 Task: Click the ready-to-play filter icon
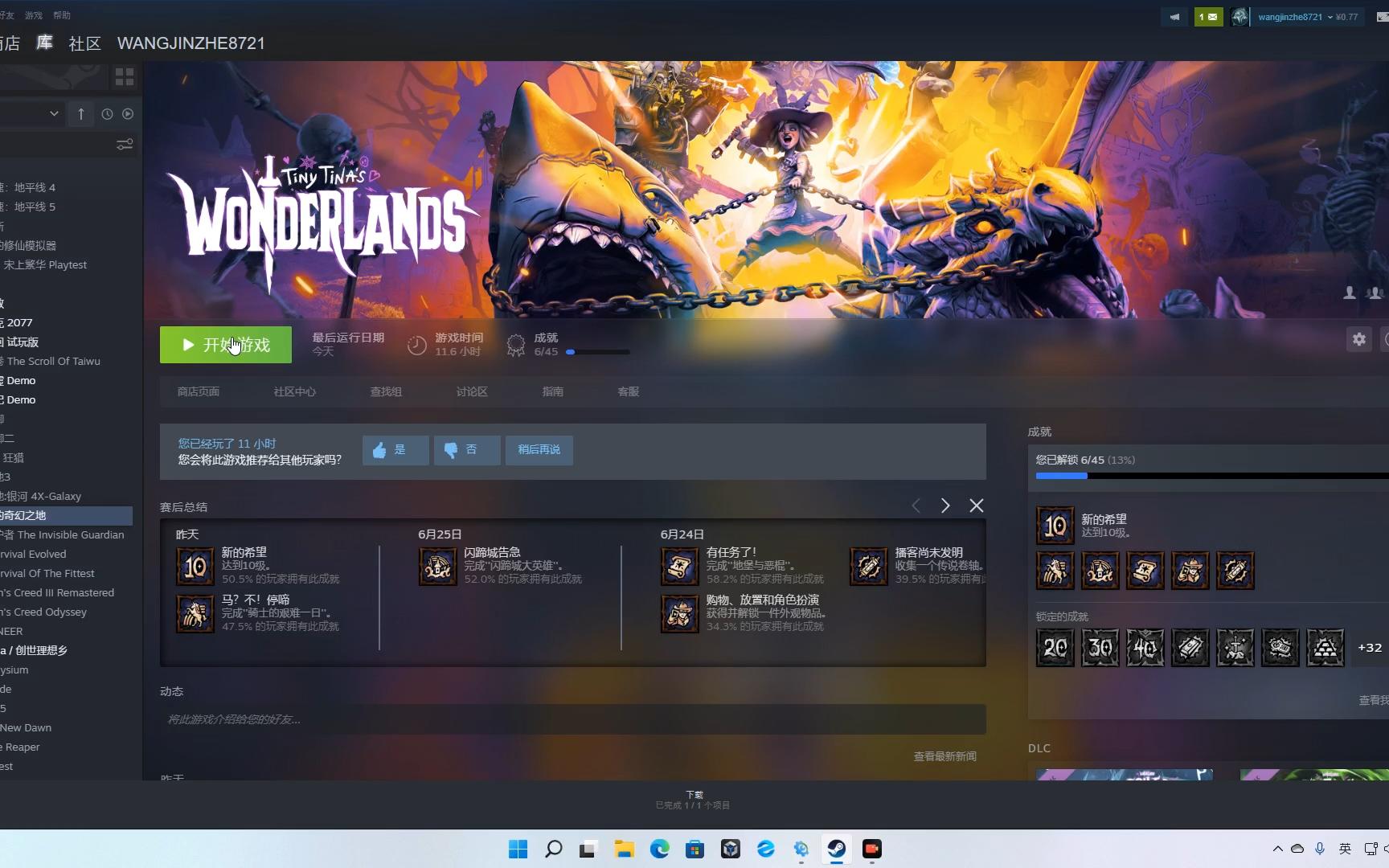coord(128,114)
